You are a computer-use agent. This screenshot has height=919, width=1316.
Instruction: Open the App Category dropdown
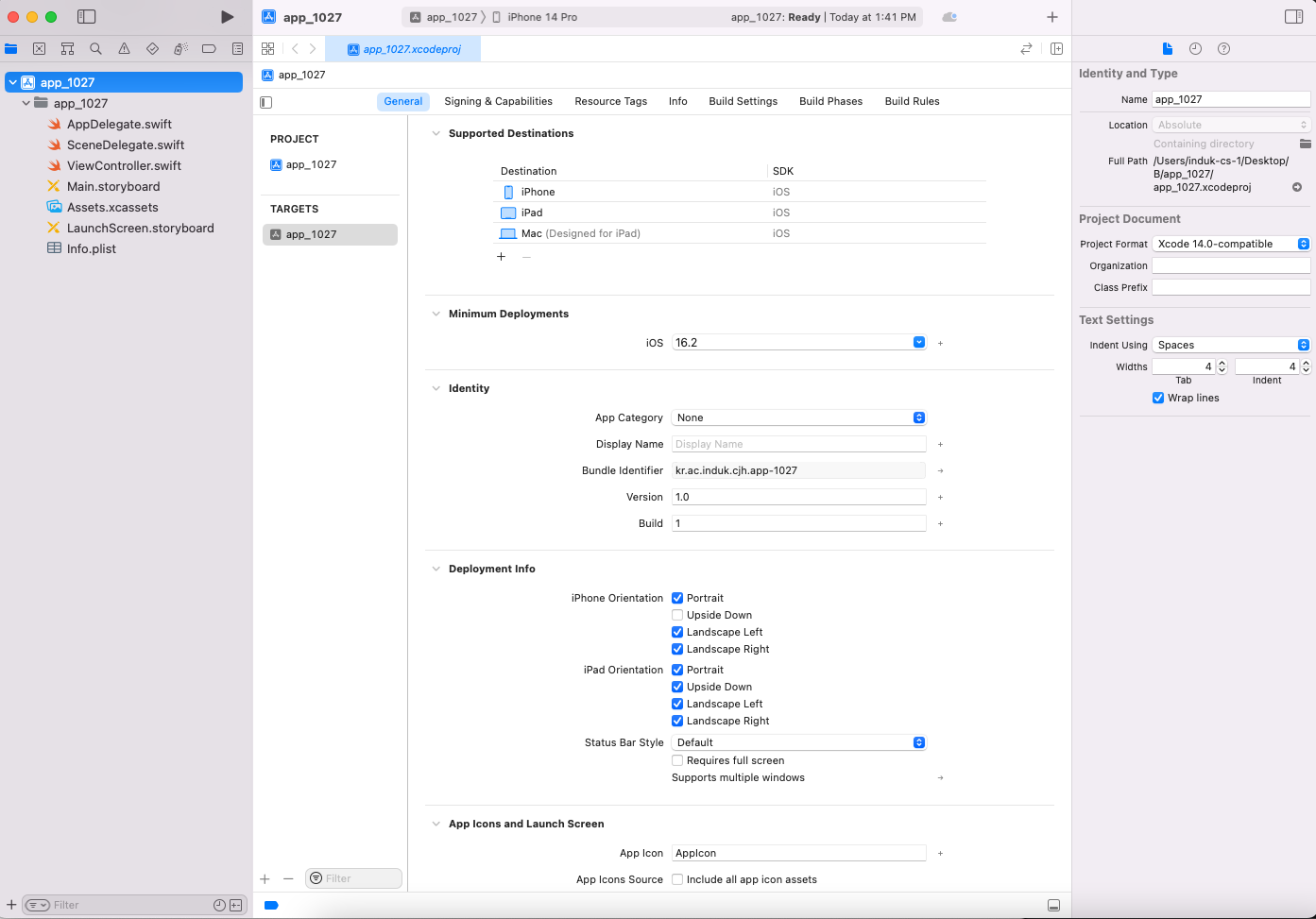tap(799, 417)
